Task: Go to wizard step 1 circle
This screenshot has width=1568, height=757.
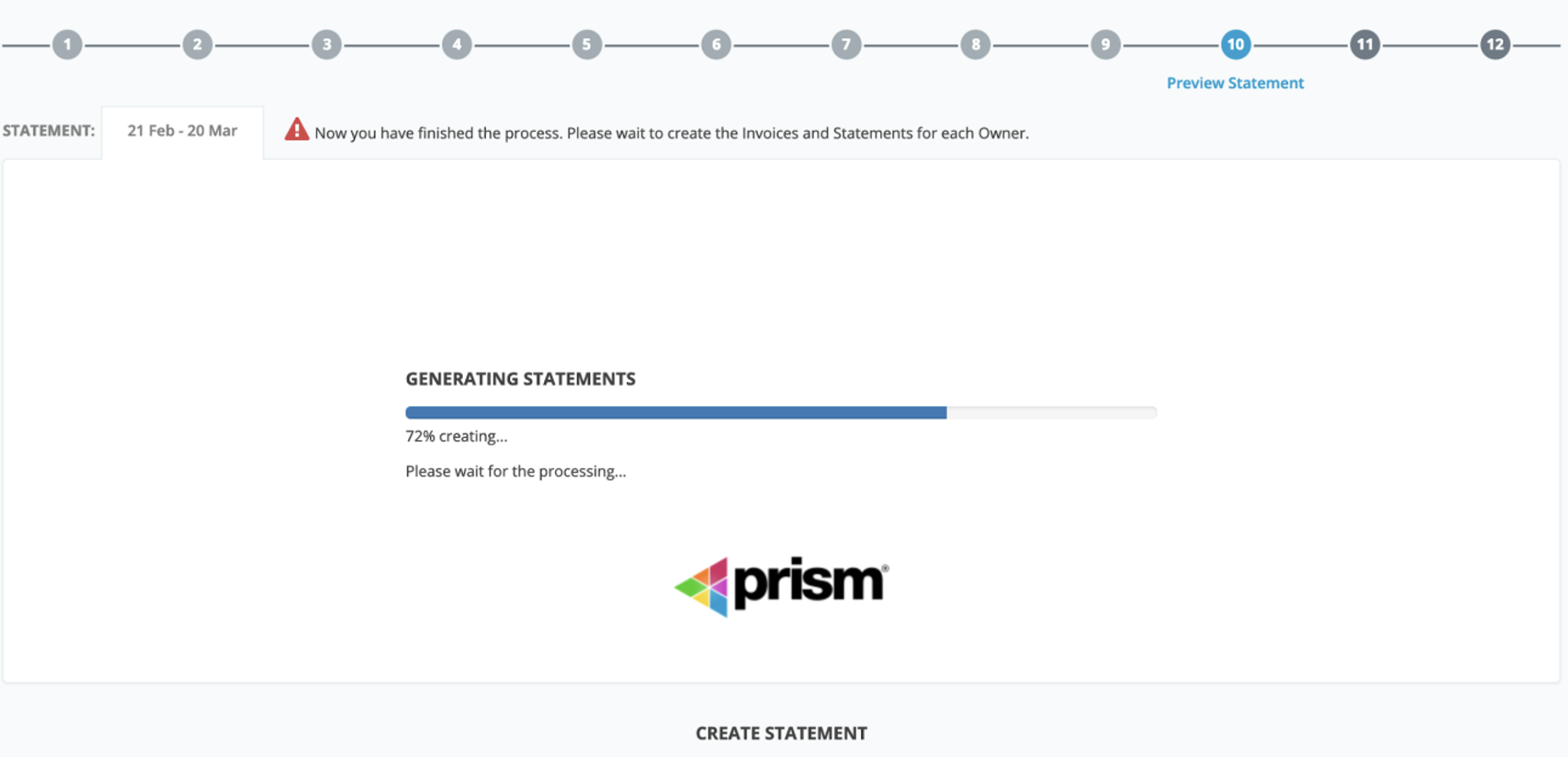Action: click(x=68, y=45)
